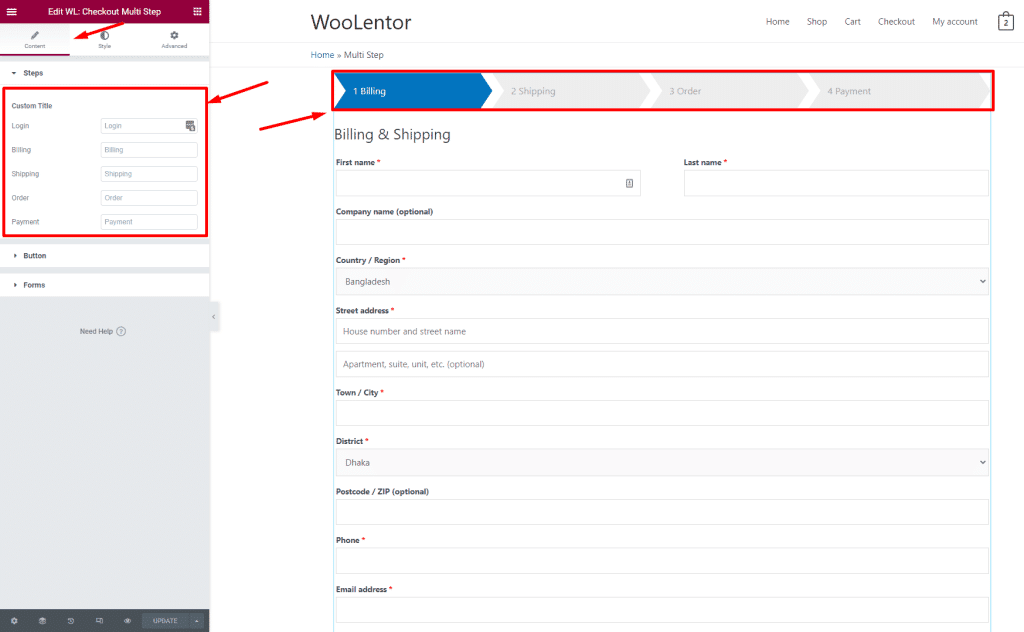Open the Navigator layers icon
This screenshot has width=1024, height=632.
[x=42, y=621]
